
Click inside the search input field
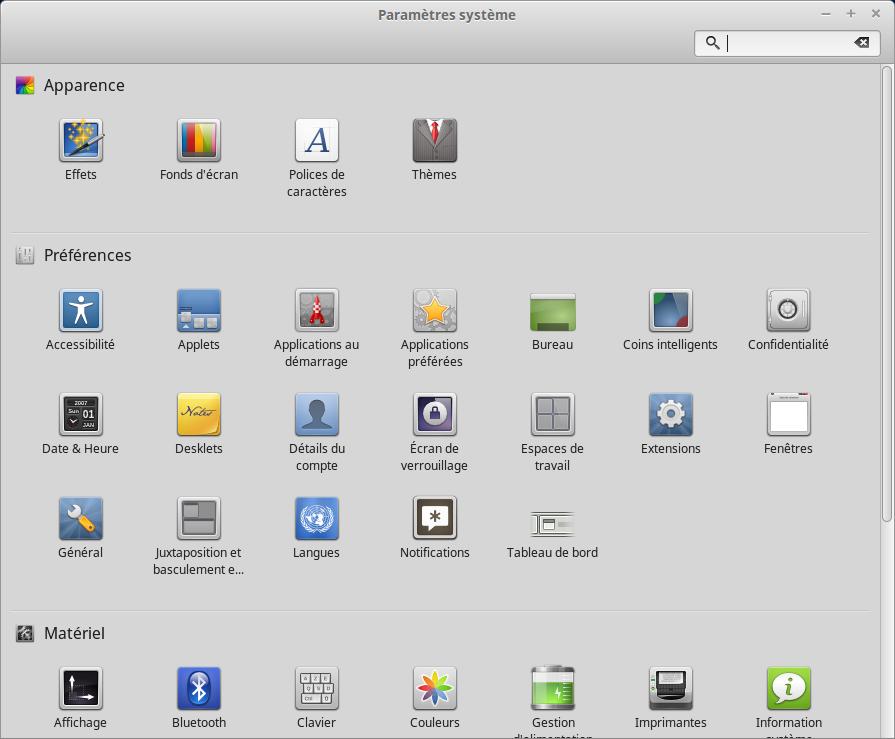click(787, 43)
